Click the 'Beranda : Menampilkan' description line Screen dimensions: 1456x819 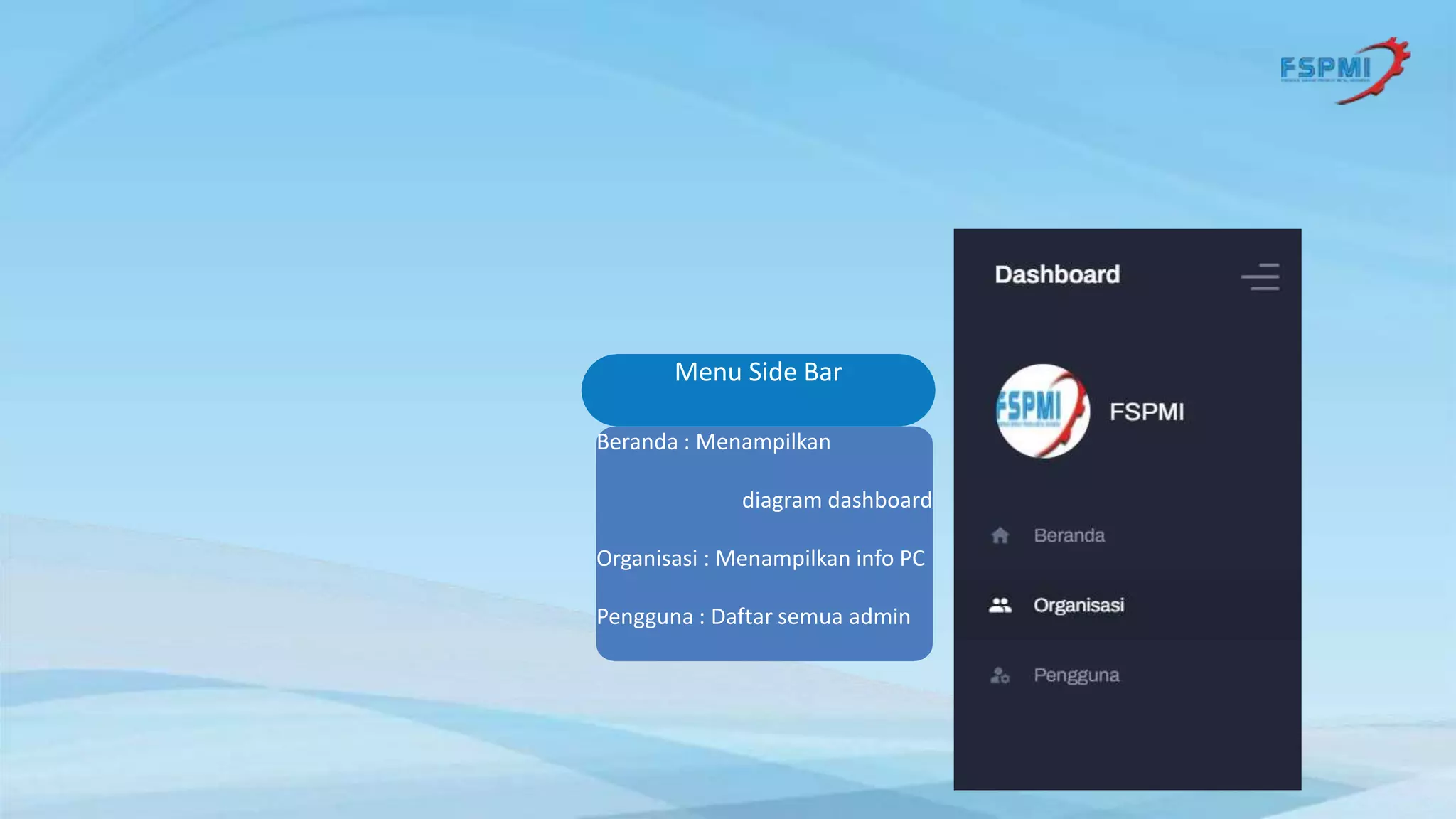[713, 442]
